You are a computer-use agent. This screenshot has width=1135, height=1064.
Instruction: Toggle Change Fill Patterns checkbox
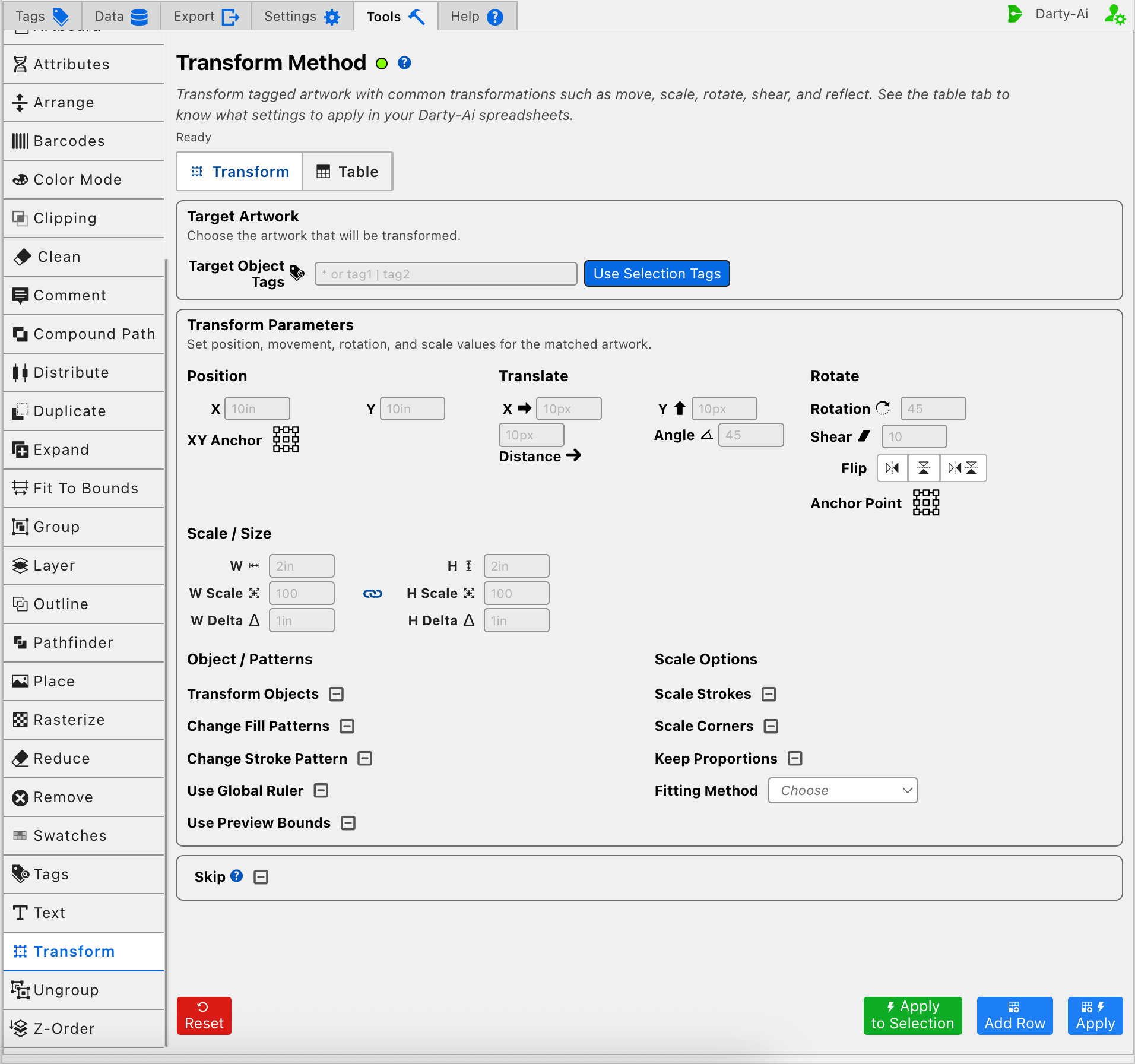[347, 726]
